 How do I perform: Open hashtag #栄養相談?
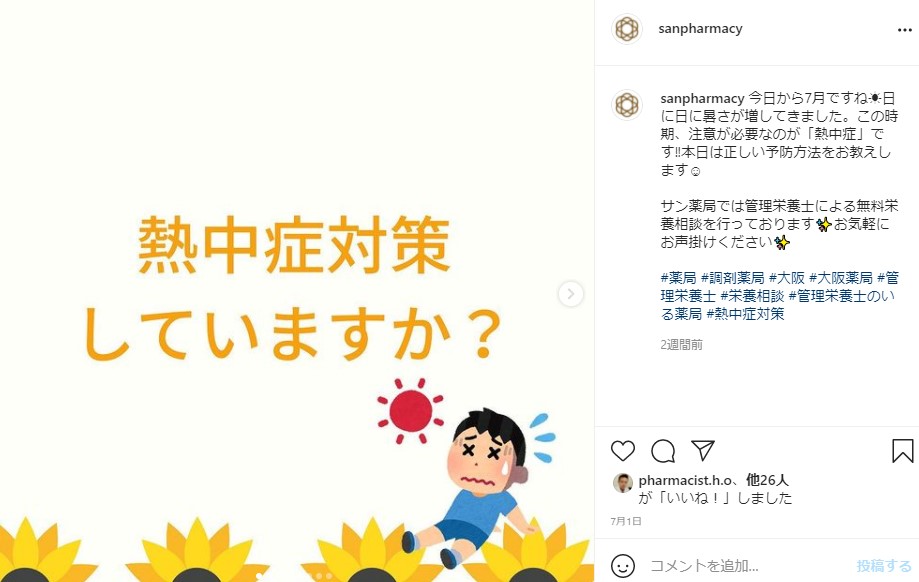click(x=752, y=295)
